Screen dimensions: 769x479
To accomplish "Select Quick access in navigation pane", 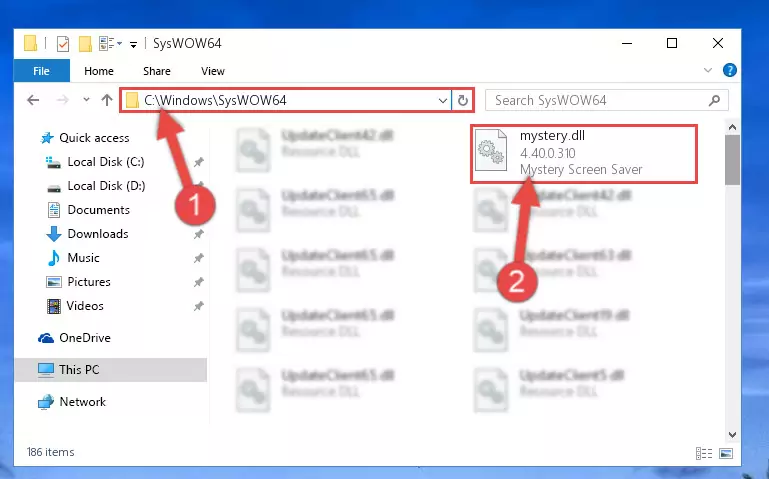I will [x=94, y=138].
